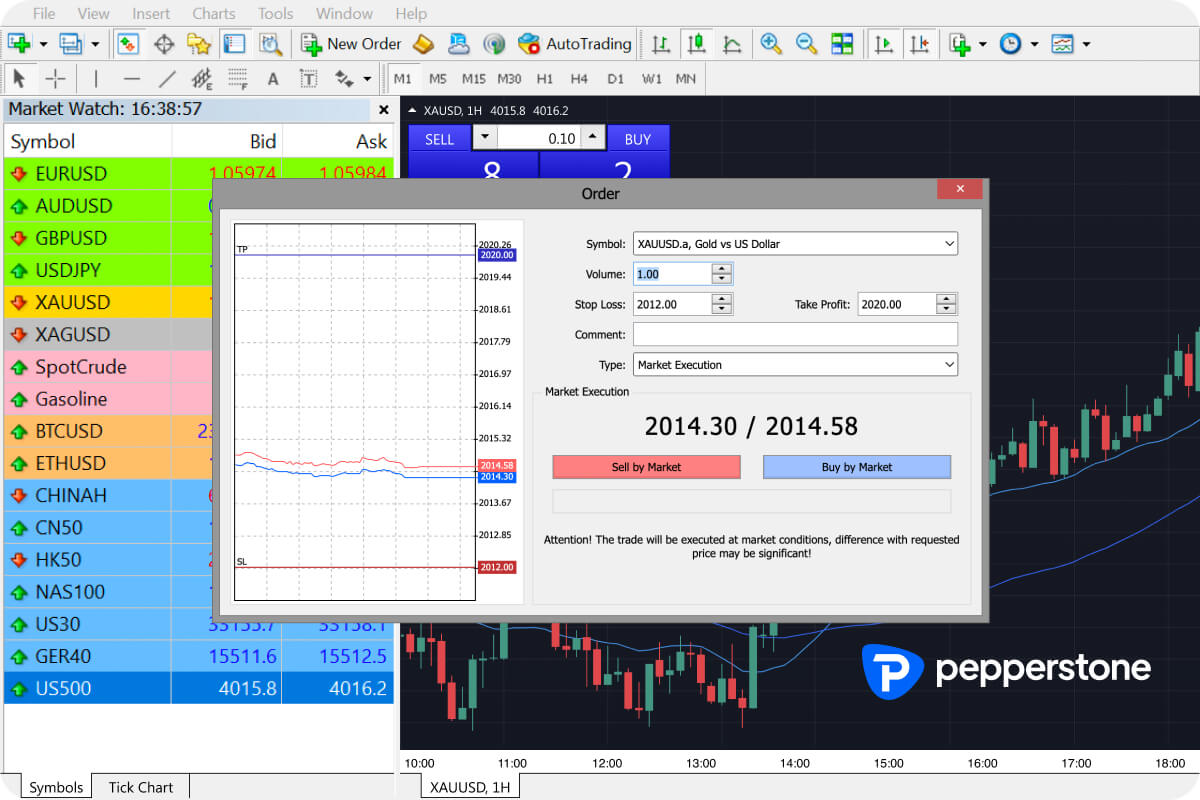Switch chart to line chart style
The width and height of the screenshot is (1200, 800).
coord(733,44)
